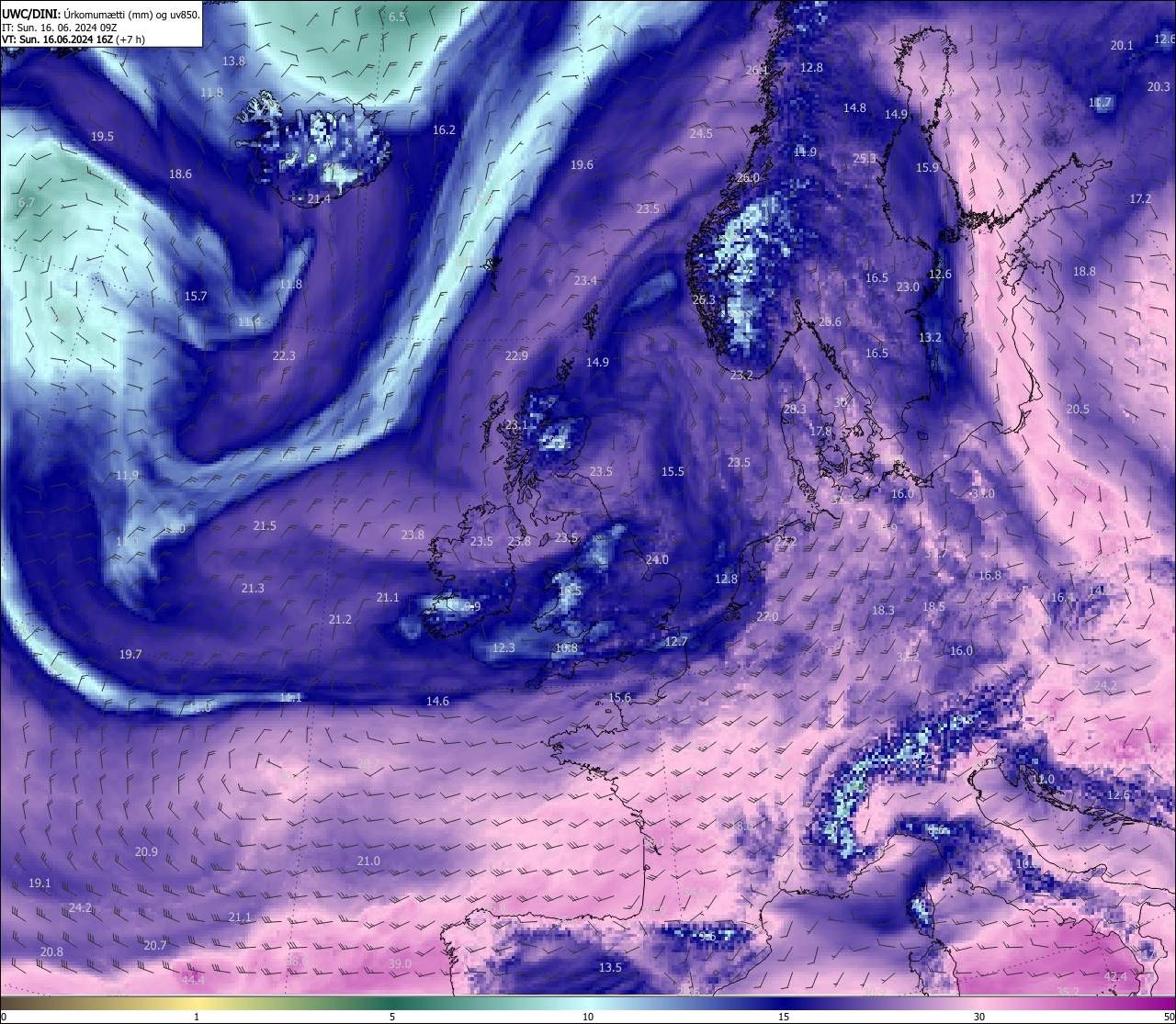Viewport: 1176px width, 1024px height.
Task: Click the 12.3 value label
Action: [x=503, y=648]
